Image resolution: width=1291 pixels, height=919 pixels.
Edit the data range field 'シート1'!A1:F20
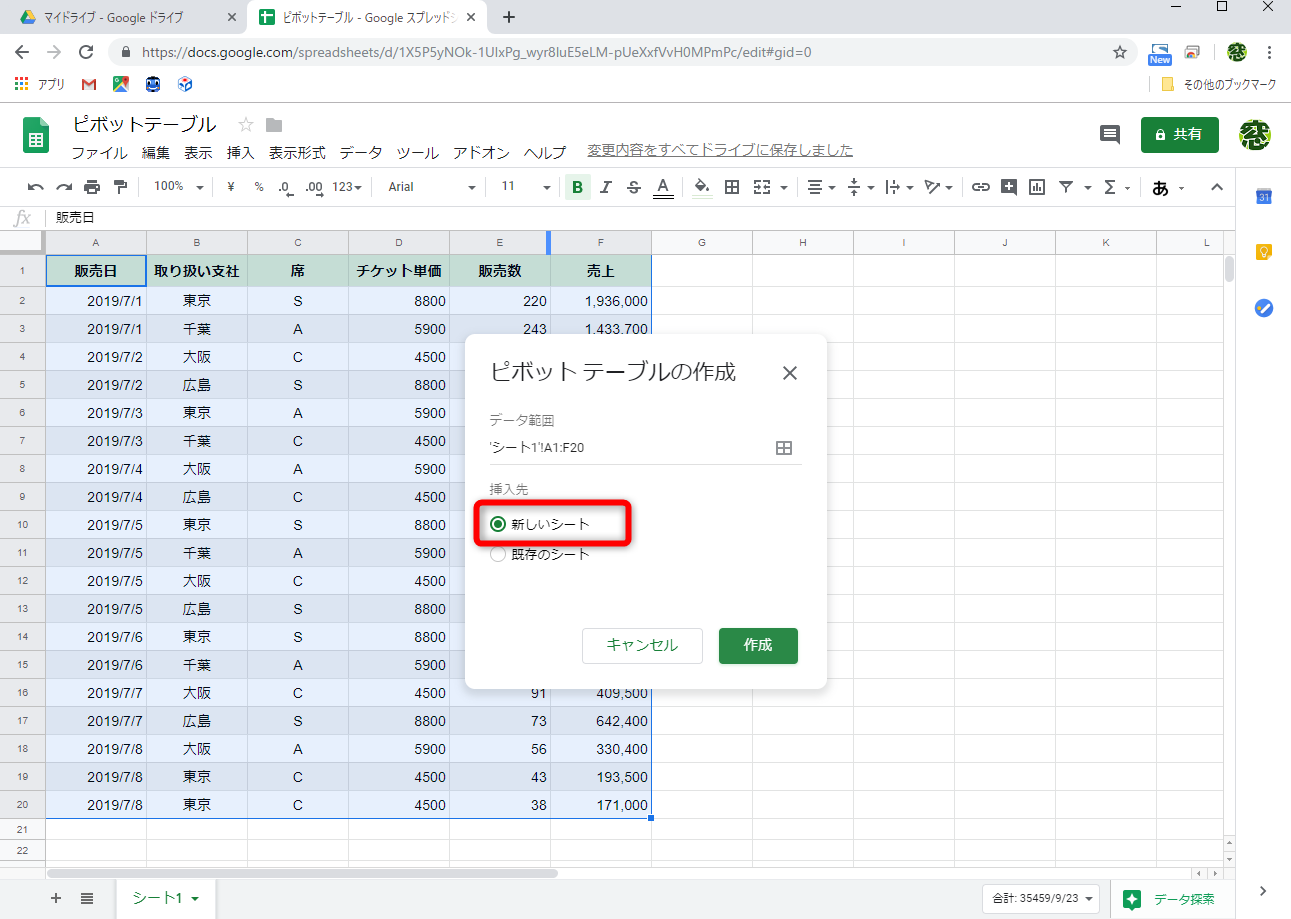click(x=628, y=448)
